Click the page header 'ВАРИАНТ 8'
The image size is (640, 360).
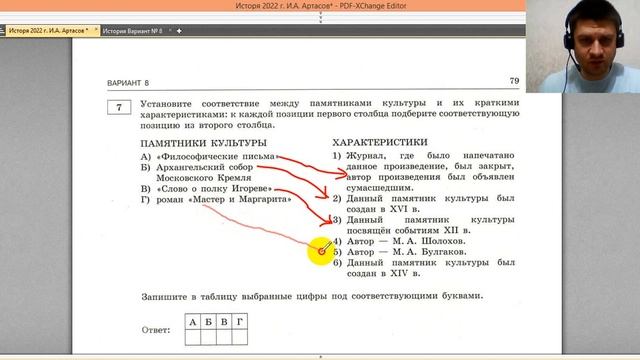point(128,83)
